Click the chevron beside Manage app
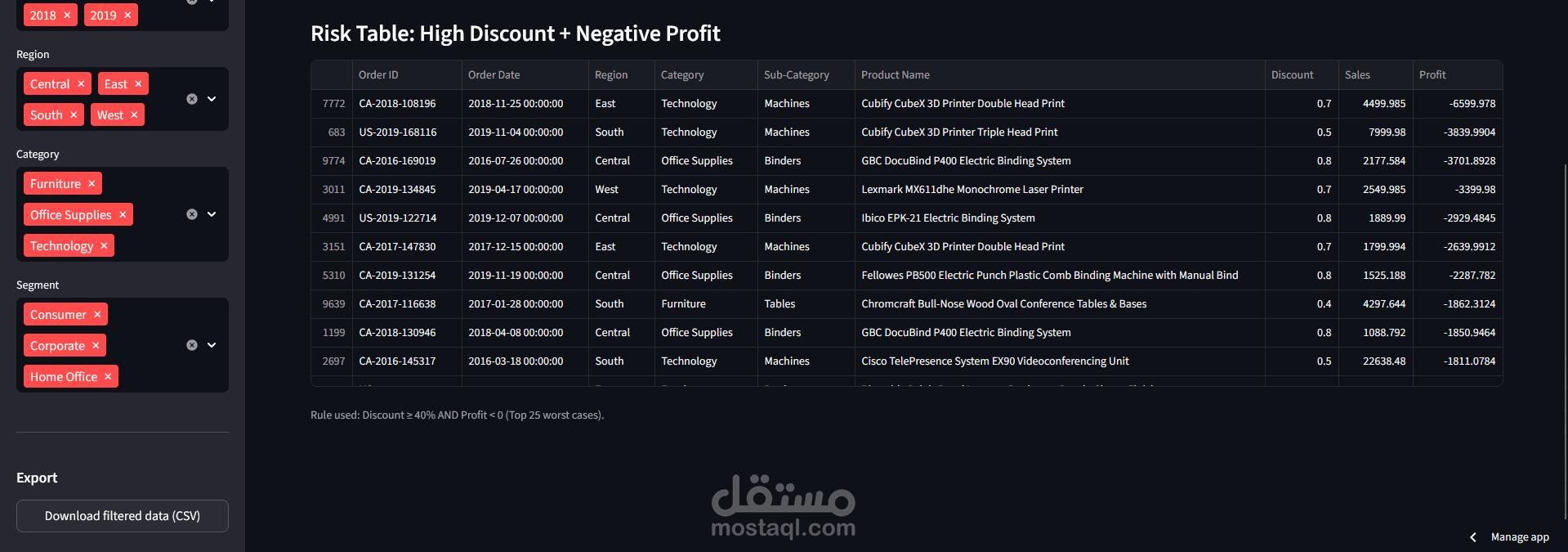This screenshot has height=552, width=1568. coord(1473,537)
